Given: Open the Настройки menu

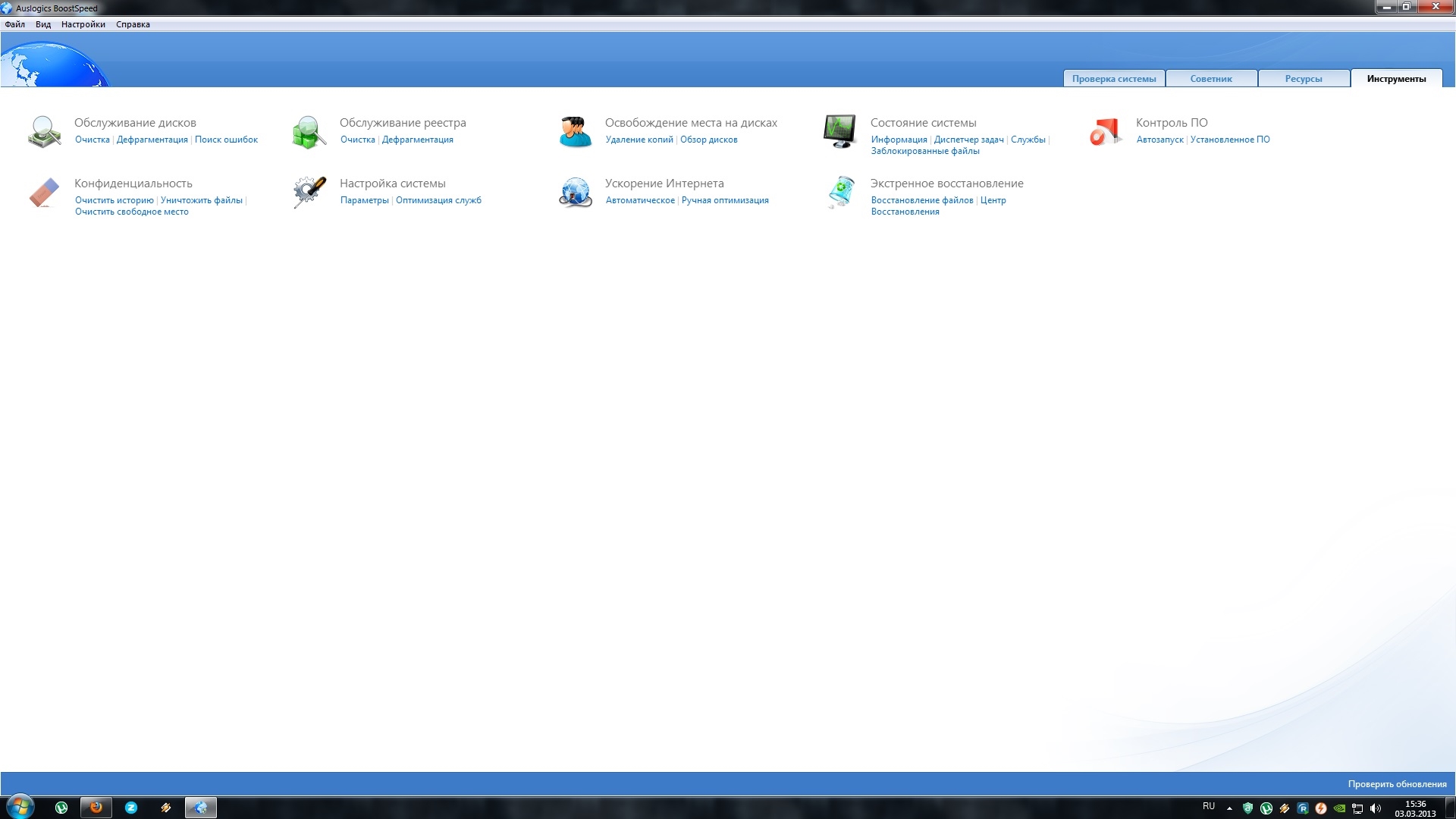Looking at the screenshot, I should [83, 24].
